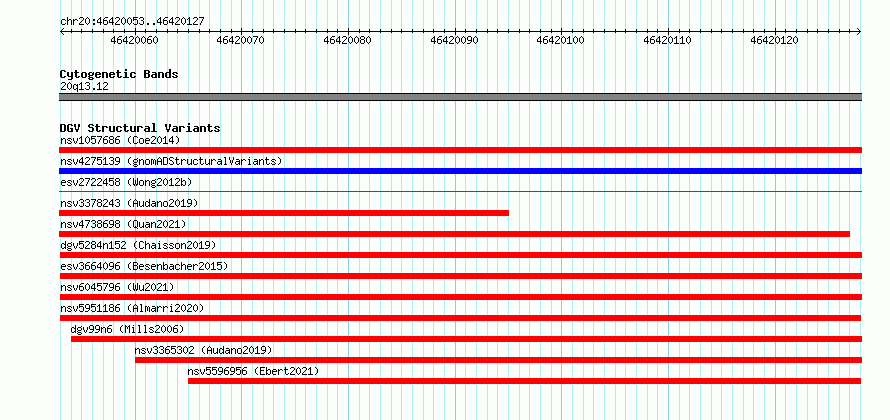890x420 pixels.
Task: Click ruler position 46420090
Action: click(455, 40)
